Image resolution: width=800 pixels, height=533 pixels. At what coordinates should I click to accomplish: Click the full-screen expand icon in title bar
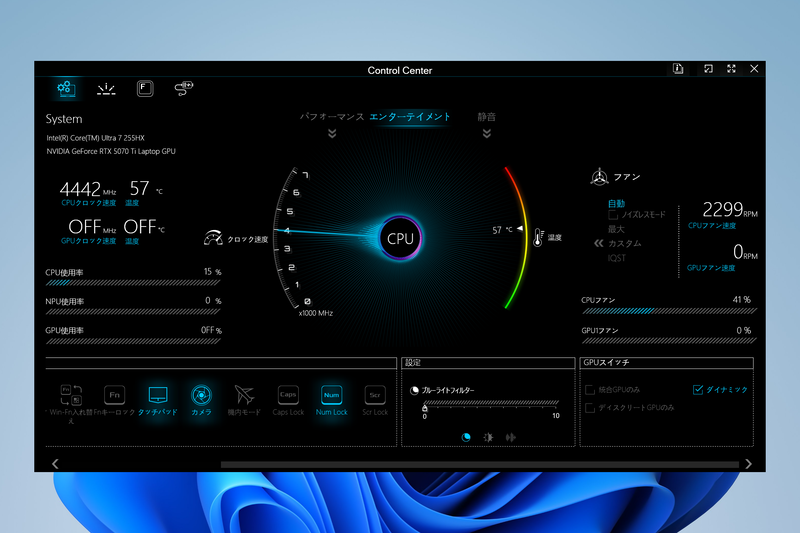[731, 69]
